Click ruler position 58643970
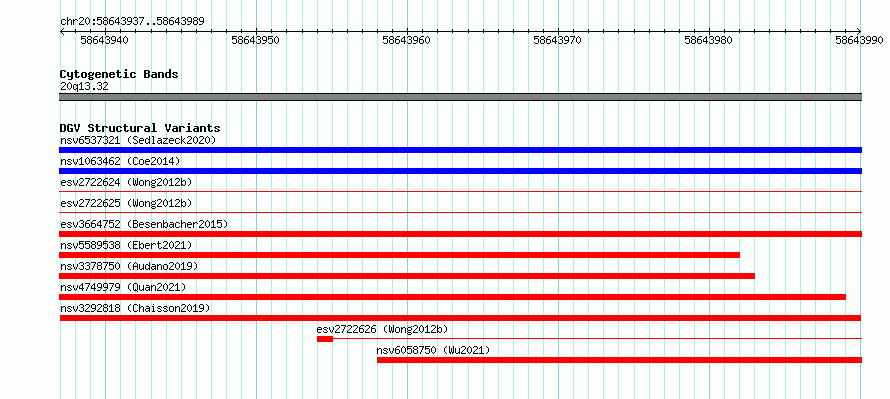 coord(557,40)
